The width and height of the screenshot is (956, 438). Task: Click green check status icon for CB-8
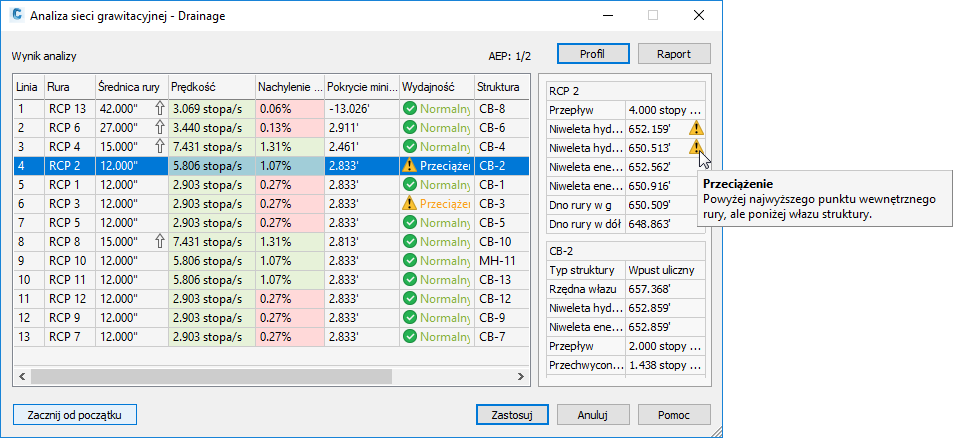[x=410, y=109]
